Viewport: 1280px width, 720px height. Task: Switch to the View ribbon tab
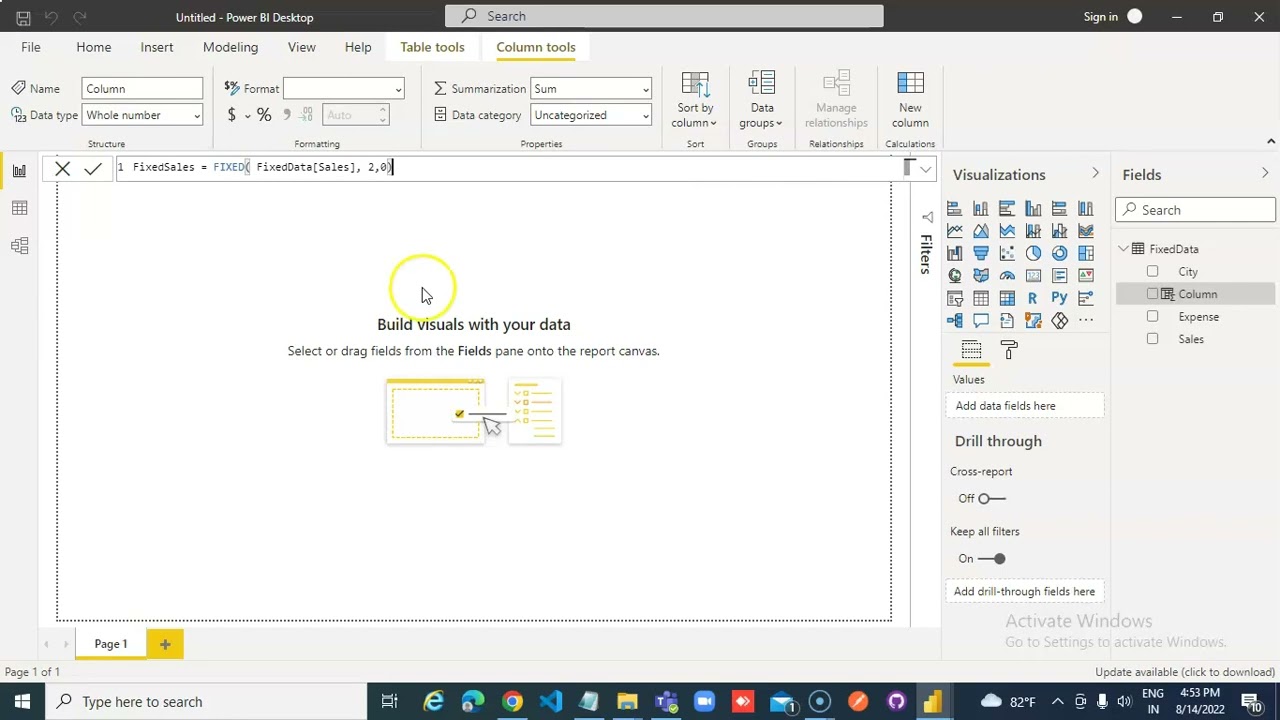tap(302, 47)
